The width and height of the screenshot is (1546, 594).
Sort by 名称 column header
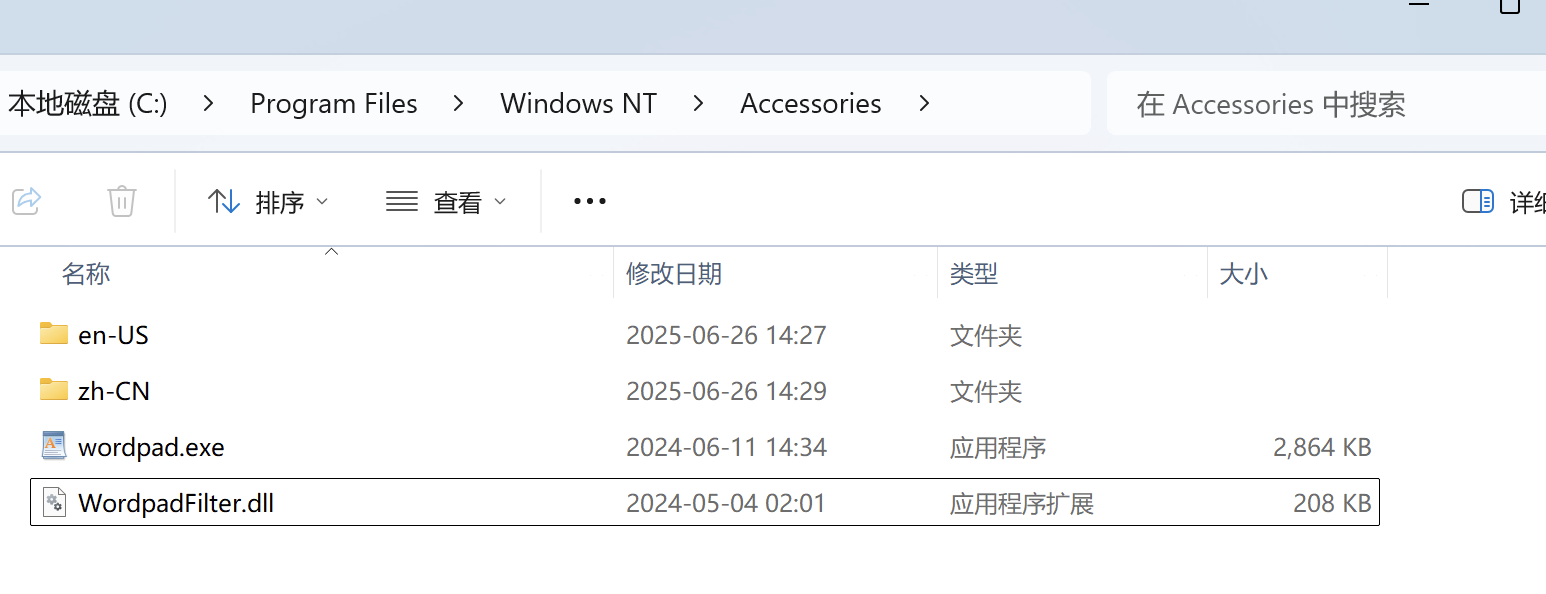86,274
